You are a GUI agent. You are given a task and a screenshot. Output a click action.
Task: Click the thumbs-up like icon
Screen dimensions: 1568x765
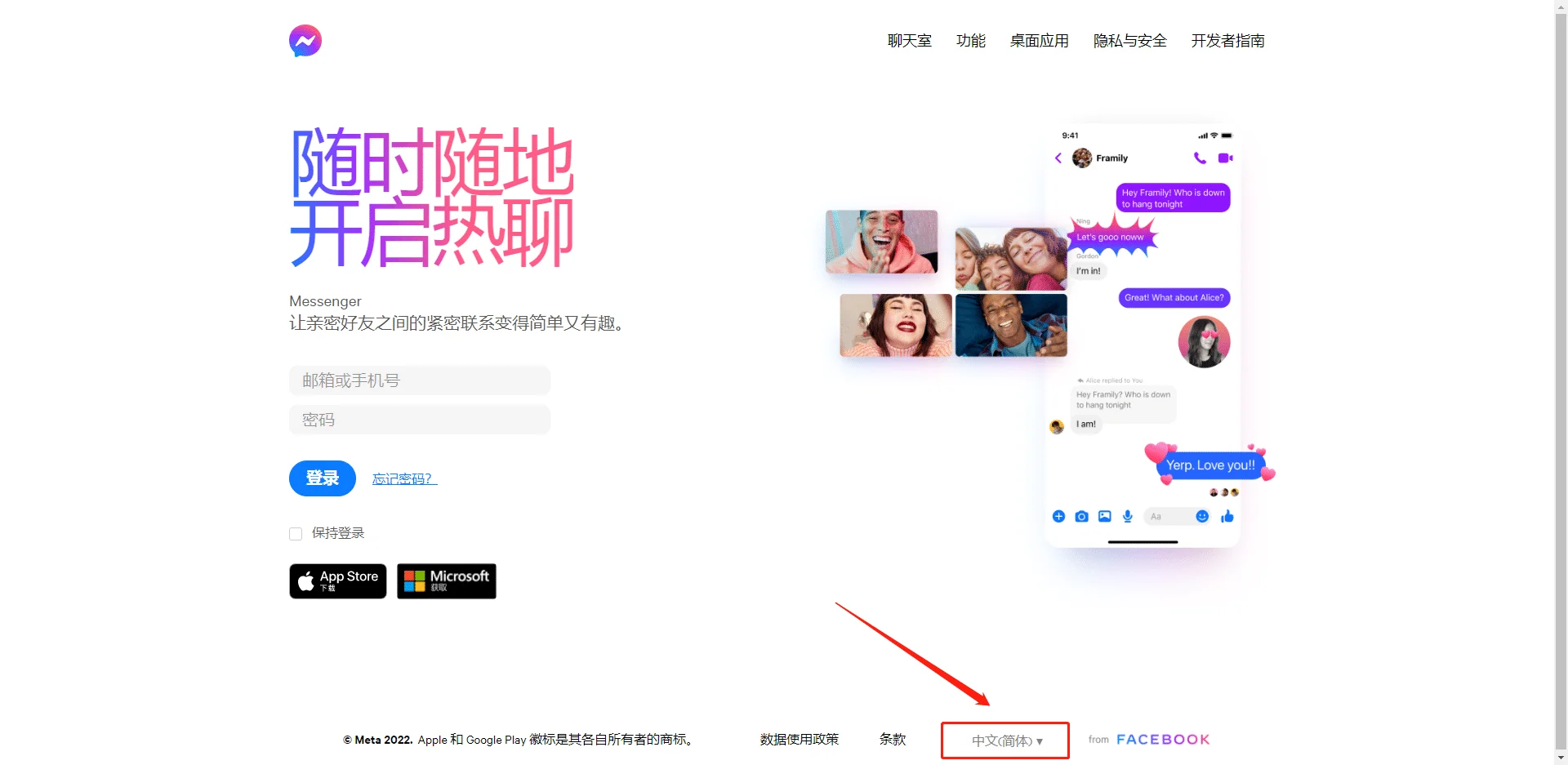1227,516
